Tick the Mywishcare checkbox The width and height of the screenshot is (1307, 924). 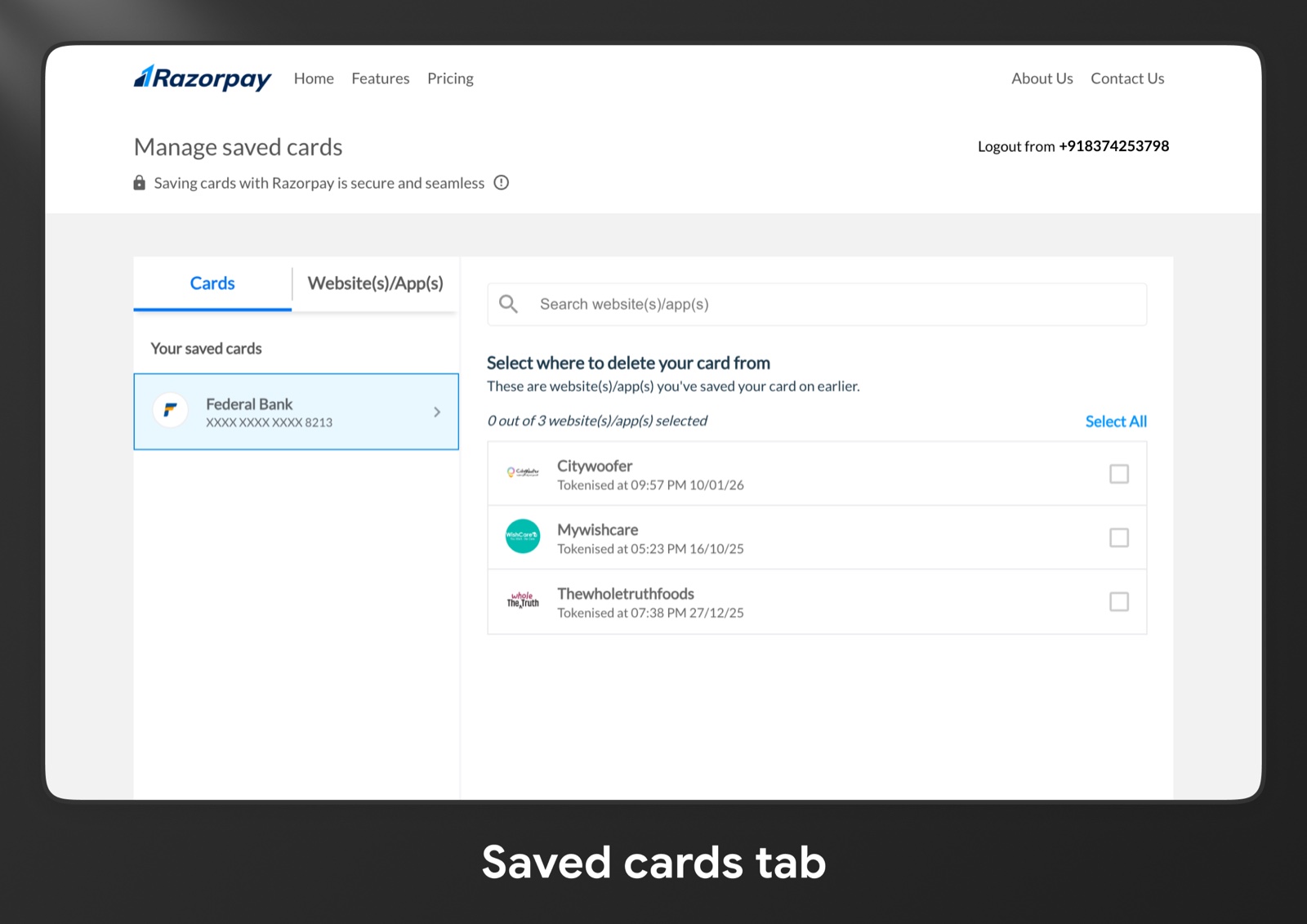(x=1119, y=538)
